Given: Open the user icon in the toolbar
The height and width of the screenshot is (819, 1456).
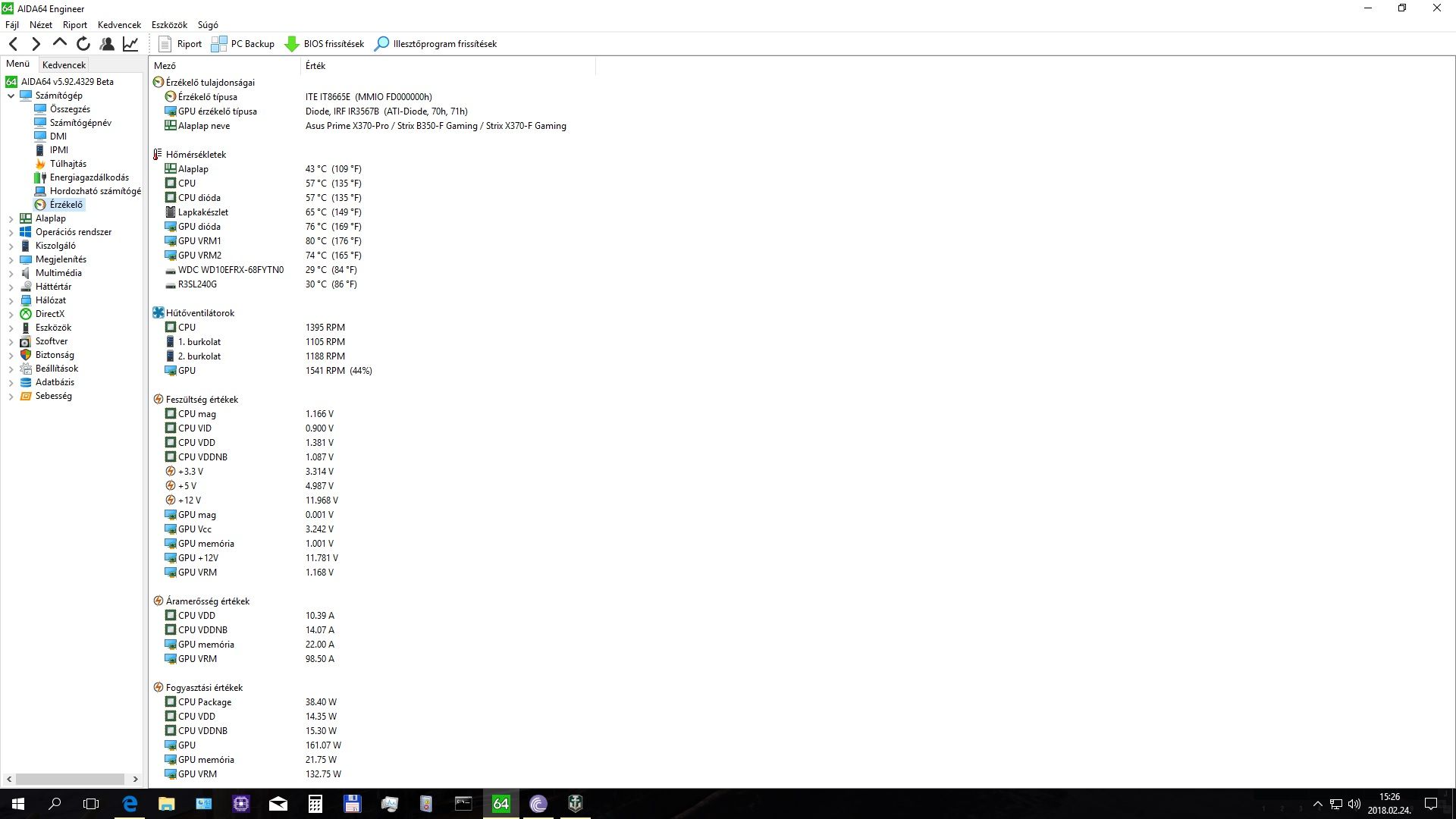Looking at the screenshot, I should pyautogui.click(x=107, y=44).
